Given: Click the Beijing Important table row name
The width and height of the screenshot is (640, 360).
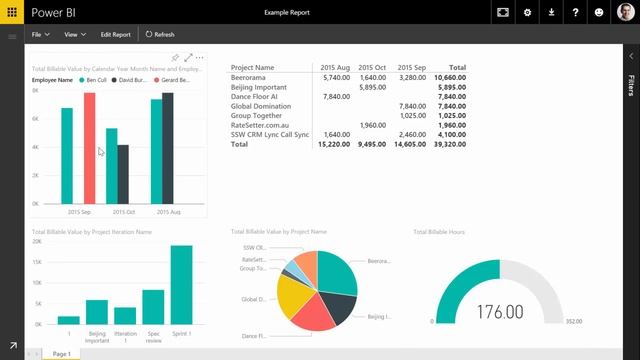Looking at the screenshot, I should click(x=259, y=87).
